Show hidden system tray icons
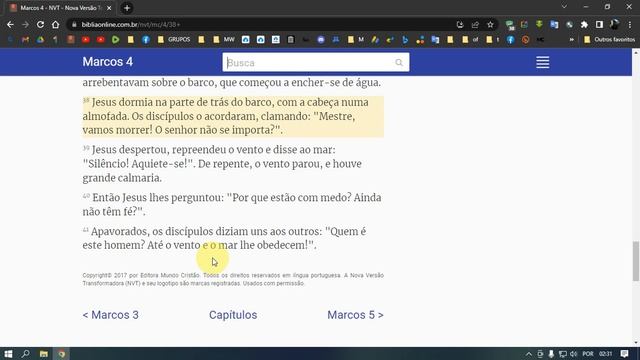The image size is (640, 360). (529, 353)
